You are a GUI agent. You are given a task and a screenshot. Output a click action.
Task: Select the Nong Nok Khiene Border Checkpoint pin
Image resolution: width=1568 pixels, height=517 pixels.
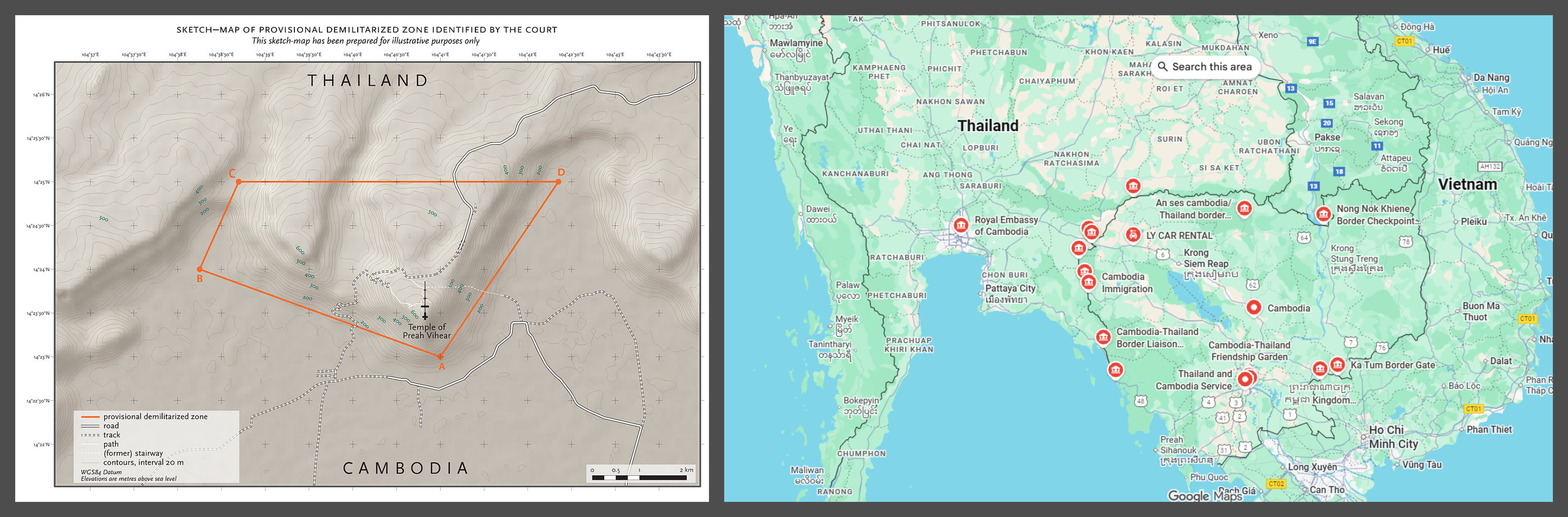(x=1322, y=214)
